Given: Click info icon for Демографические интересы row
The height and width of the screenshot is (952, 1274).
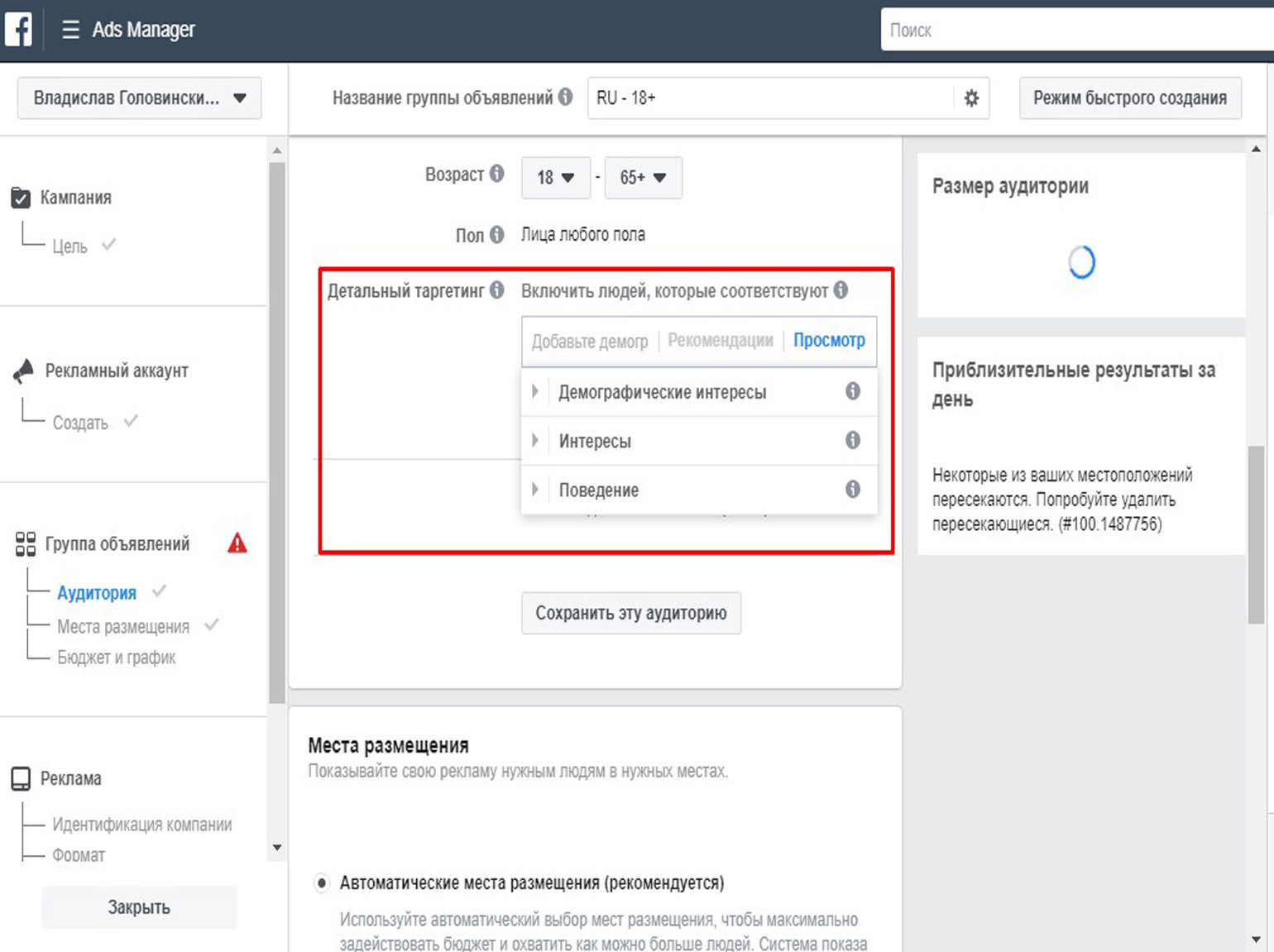Looking at the screenshot, I should tap(852, 391).
